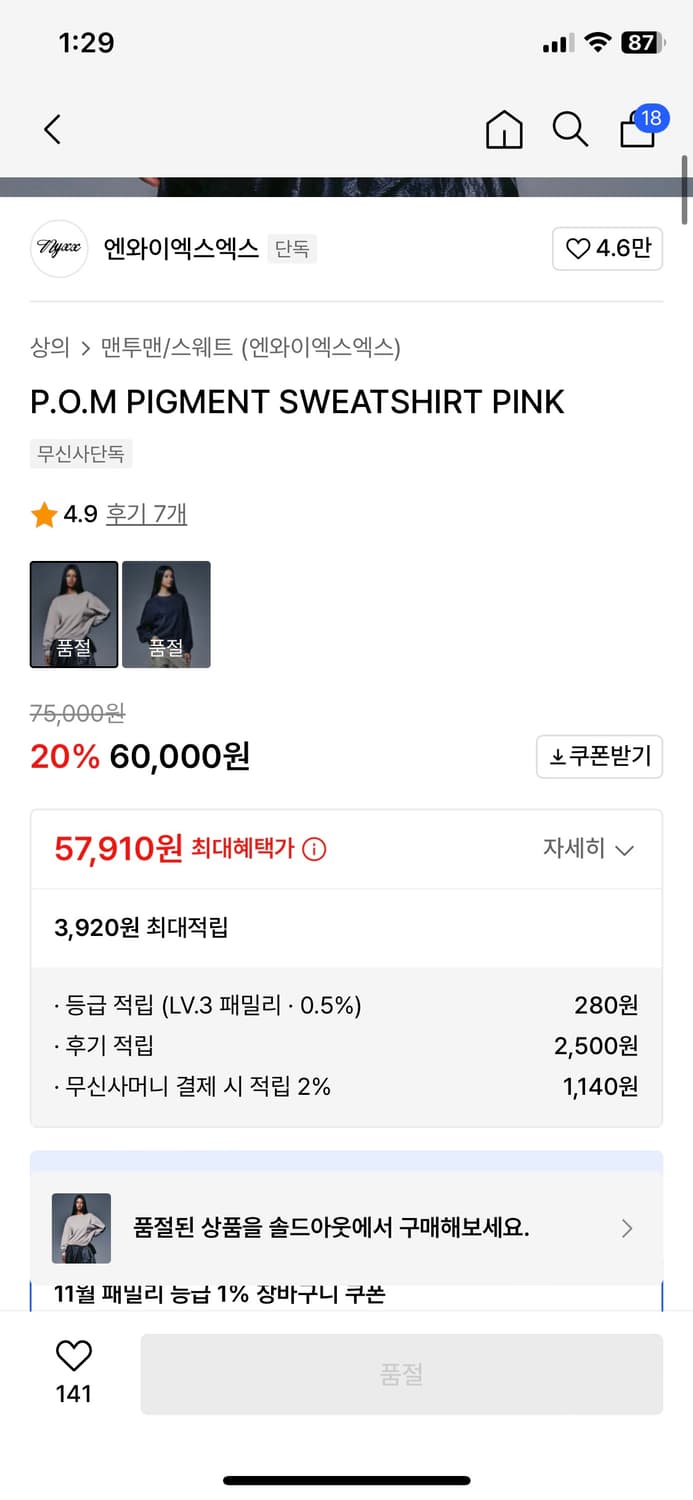Tap the info icon next to 최대혜택가
Viewport: 693px width, 1500px height.
tap(316, 848)
